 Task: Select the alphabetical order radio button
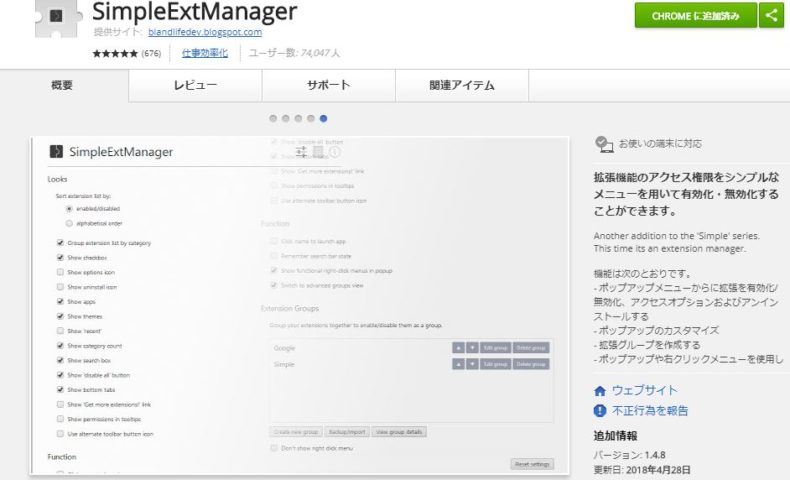point(69,223)
